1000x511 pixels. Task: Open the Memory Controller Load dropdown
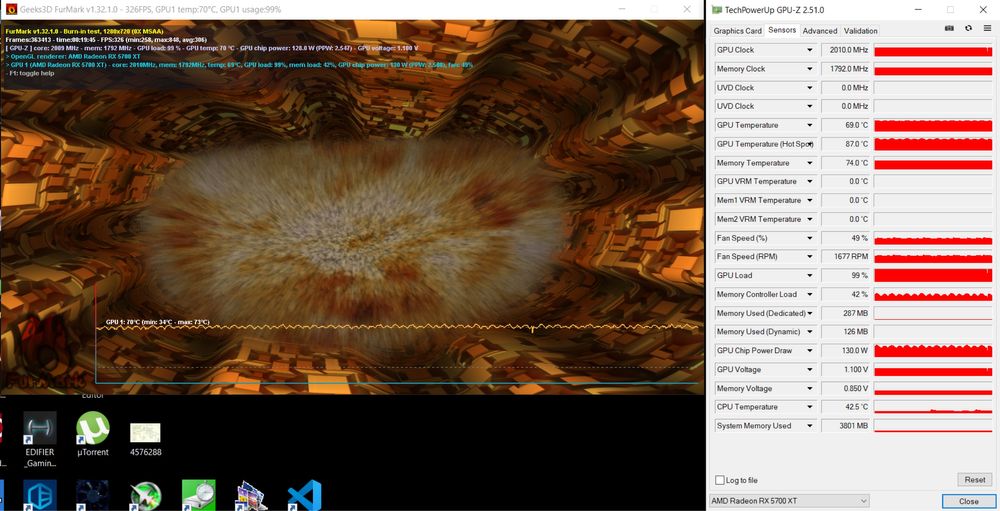coord(810,295)
